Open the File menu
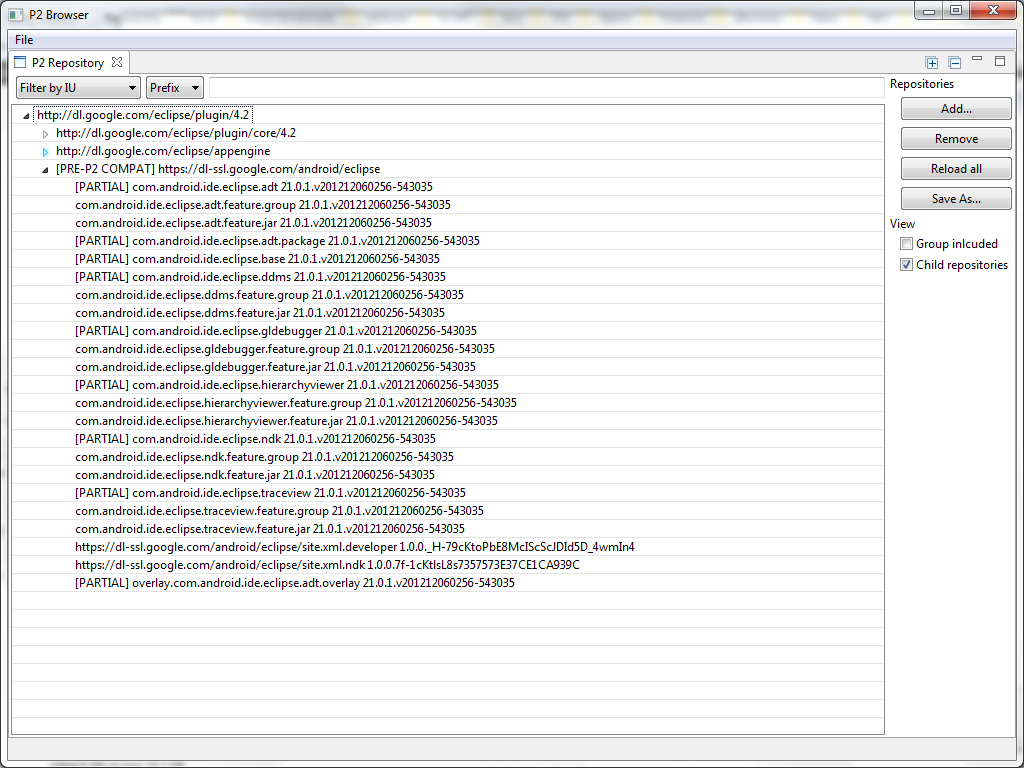 click(24, 40)
